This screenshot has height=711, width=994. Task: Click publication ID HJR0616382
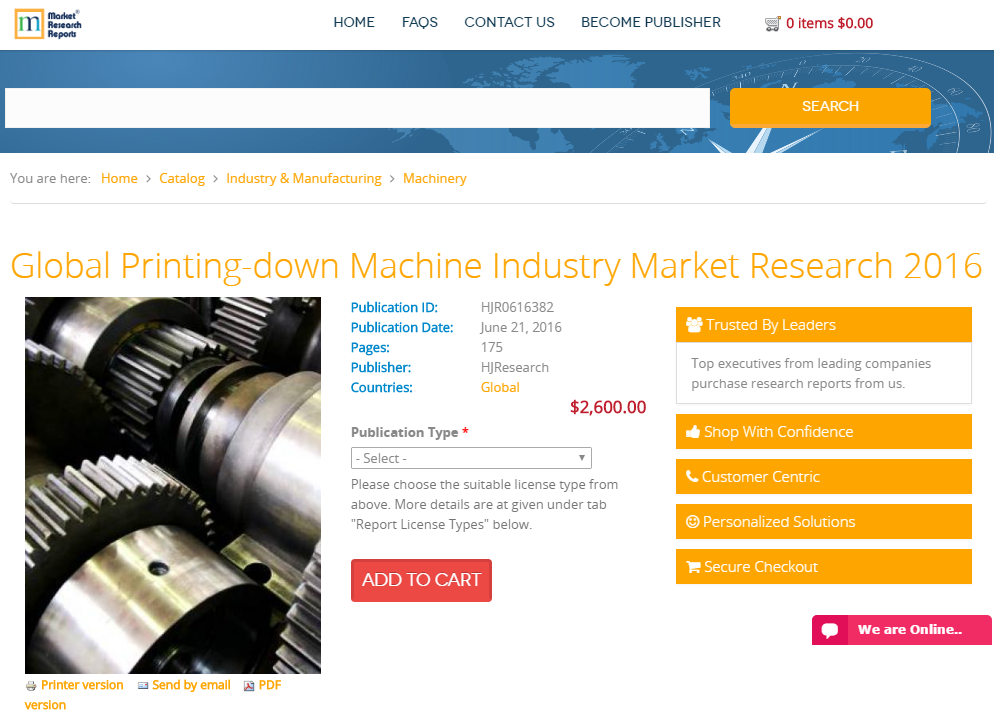(517, 307)
